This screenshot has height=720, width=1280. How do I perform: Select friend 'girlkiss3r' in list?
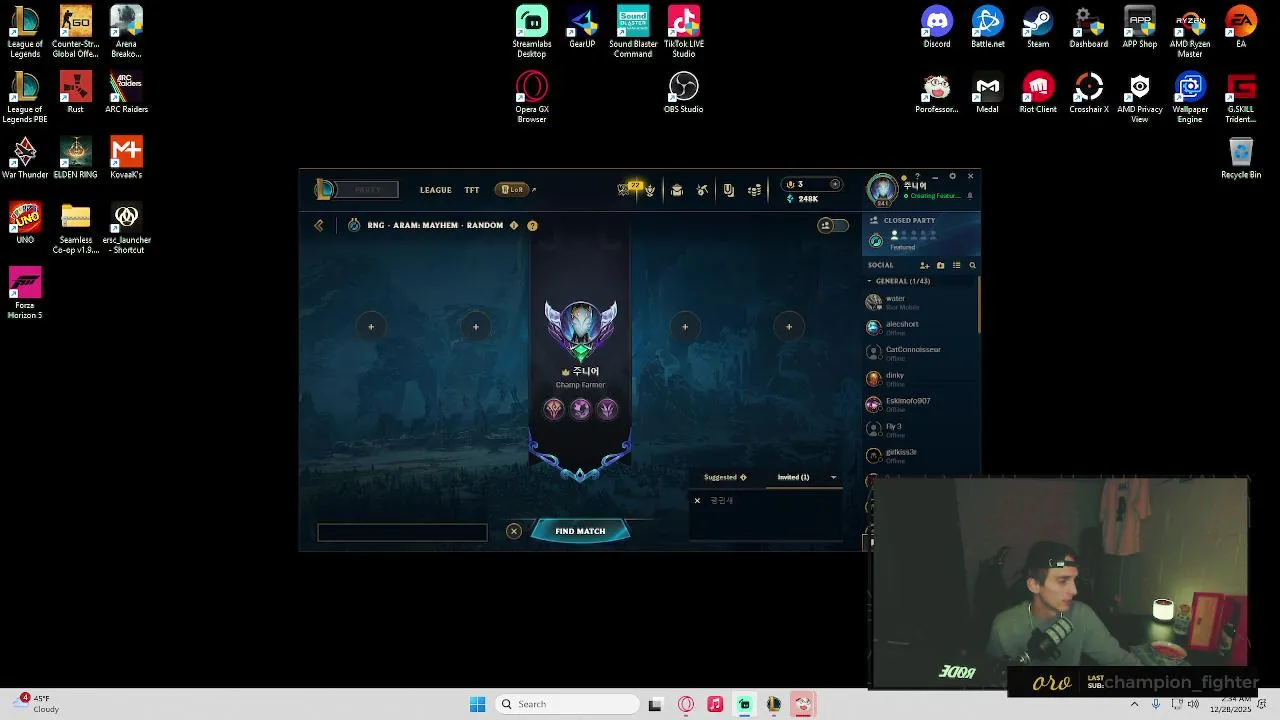(x=919, y=455)
